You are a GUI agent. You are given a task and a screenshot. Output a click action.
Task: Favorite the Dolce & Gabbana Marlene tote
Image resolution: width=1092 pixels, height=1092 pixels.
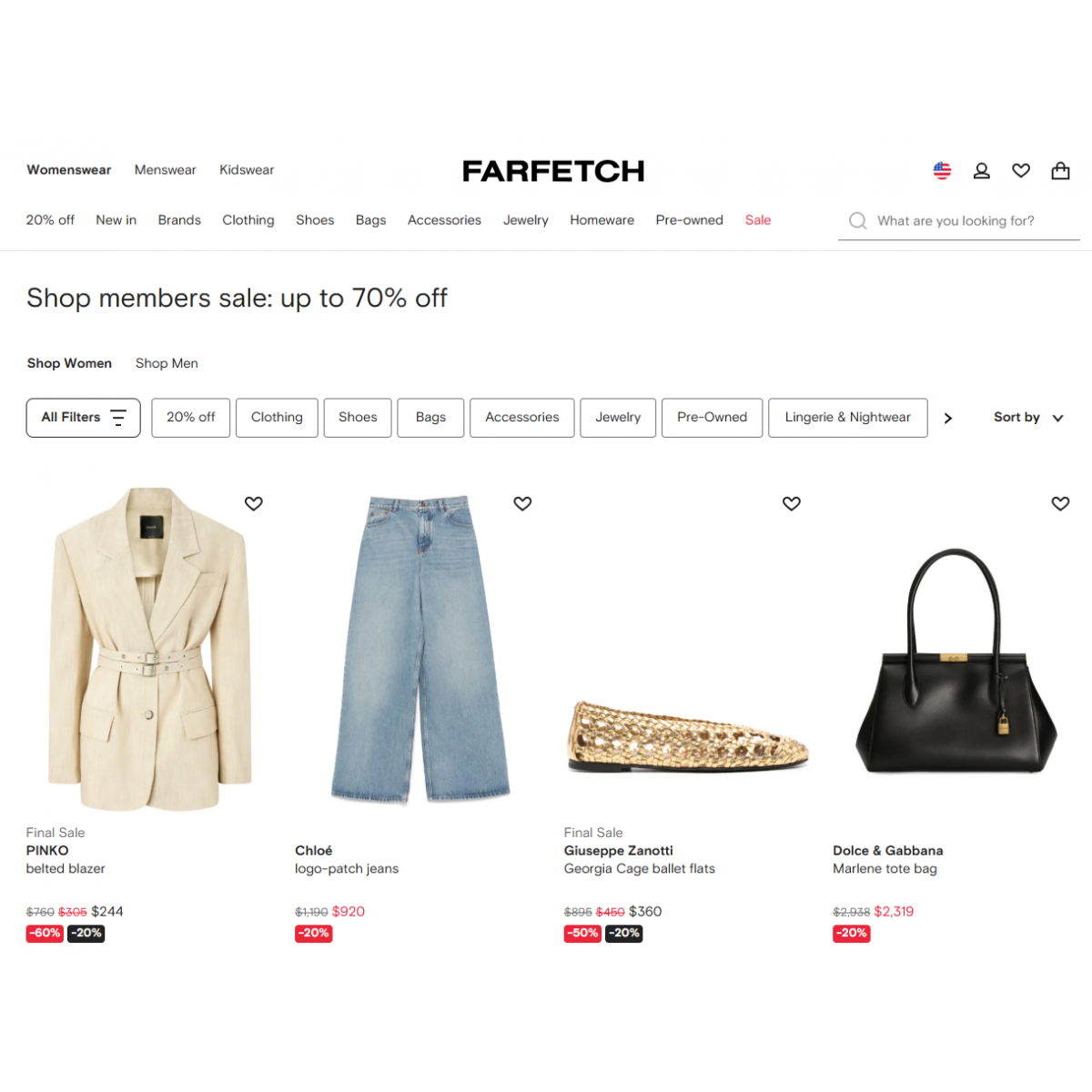[1060, 503]
